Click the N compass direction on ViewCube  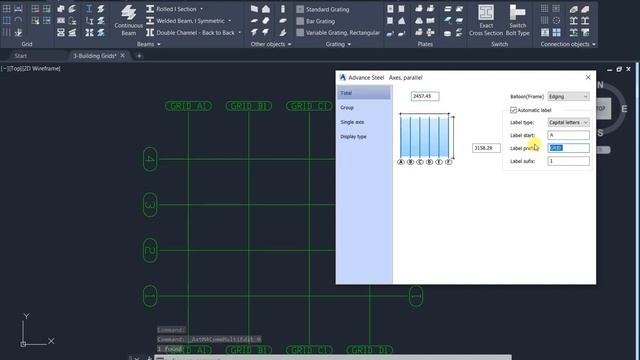[x=600, y=85]
